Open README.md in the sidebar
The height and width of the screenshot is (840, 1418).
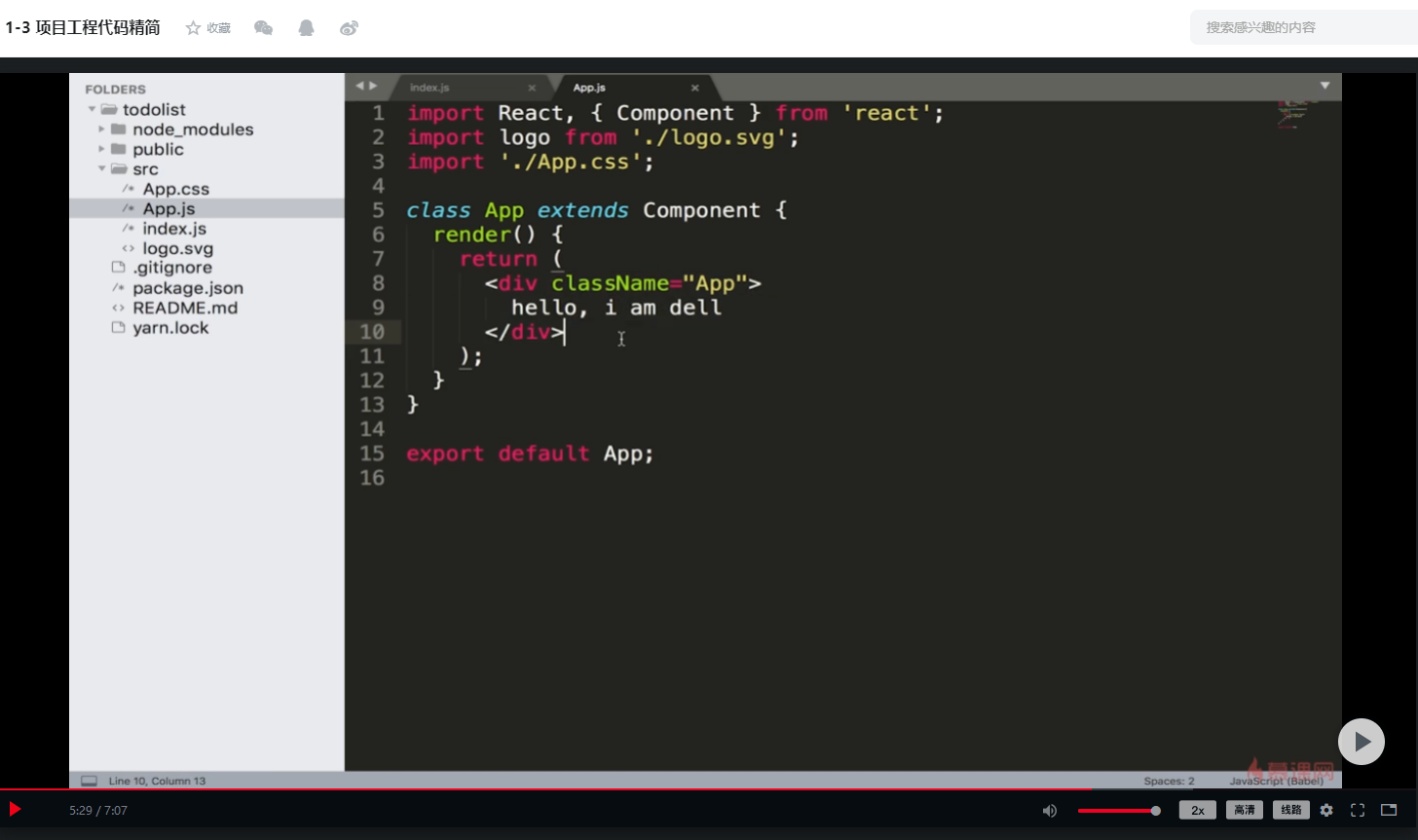pyautogui.click(x=185, y=308)
